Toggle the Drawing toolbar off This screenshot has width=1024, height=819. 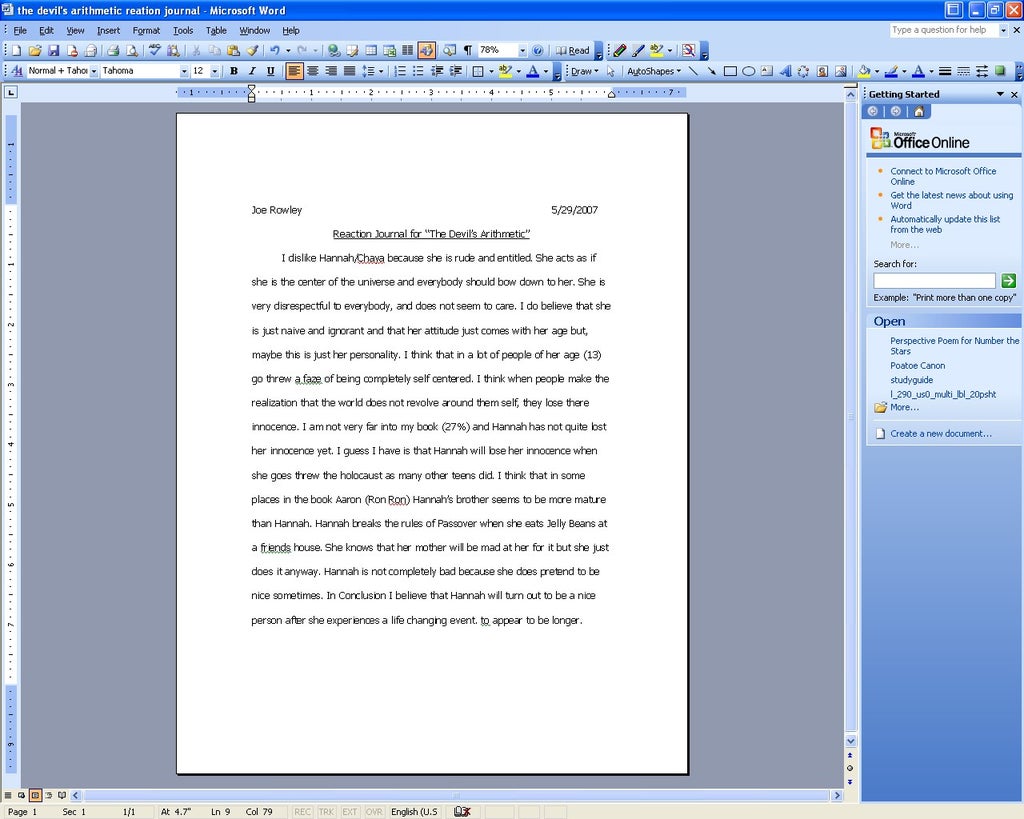point(427,50)
